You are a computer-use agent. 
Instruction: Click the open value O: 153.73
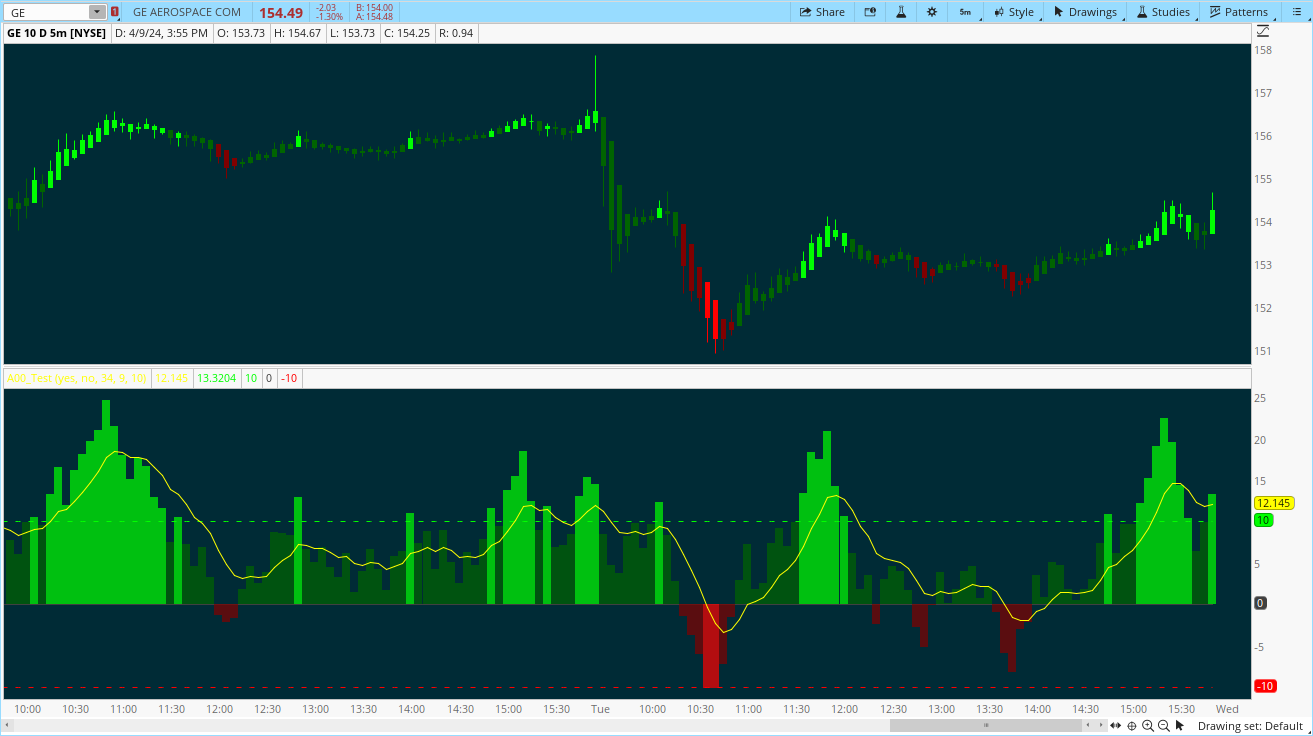point(241,32)
